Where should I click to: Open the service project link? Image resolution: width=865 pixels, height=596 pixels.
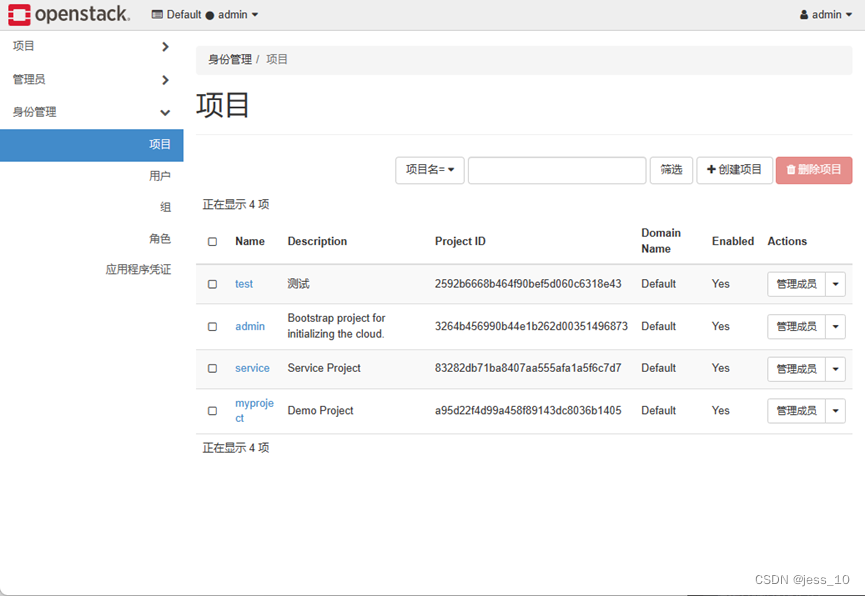tap(252, 369)
